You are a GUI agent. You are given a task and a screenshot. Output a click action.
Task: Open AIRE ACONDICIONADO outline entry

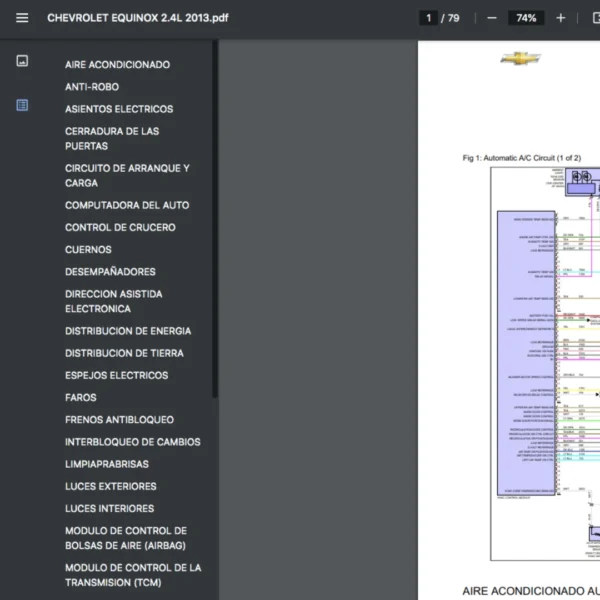tap(117, 65)
